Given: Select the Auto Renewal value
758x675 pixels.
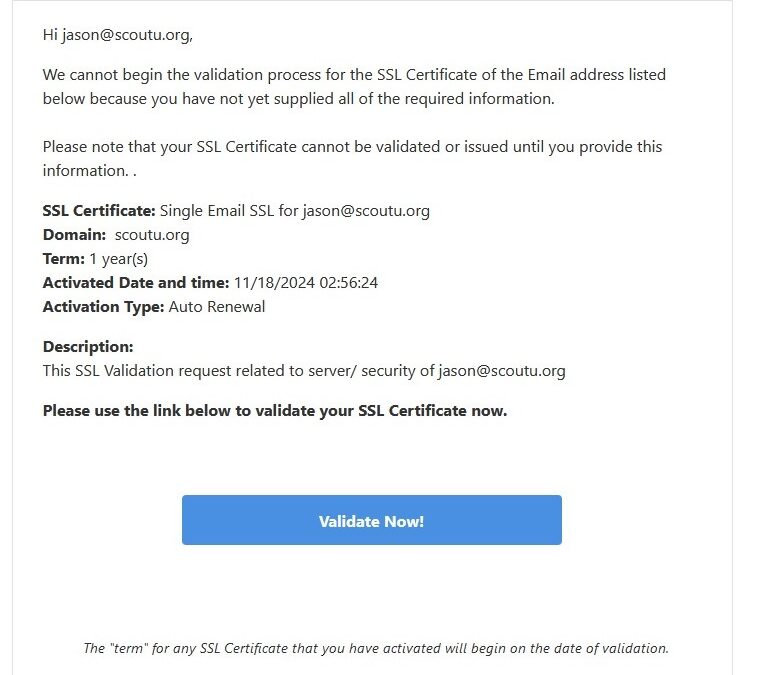Looking at the screenshot, I should 217,307.
